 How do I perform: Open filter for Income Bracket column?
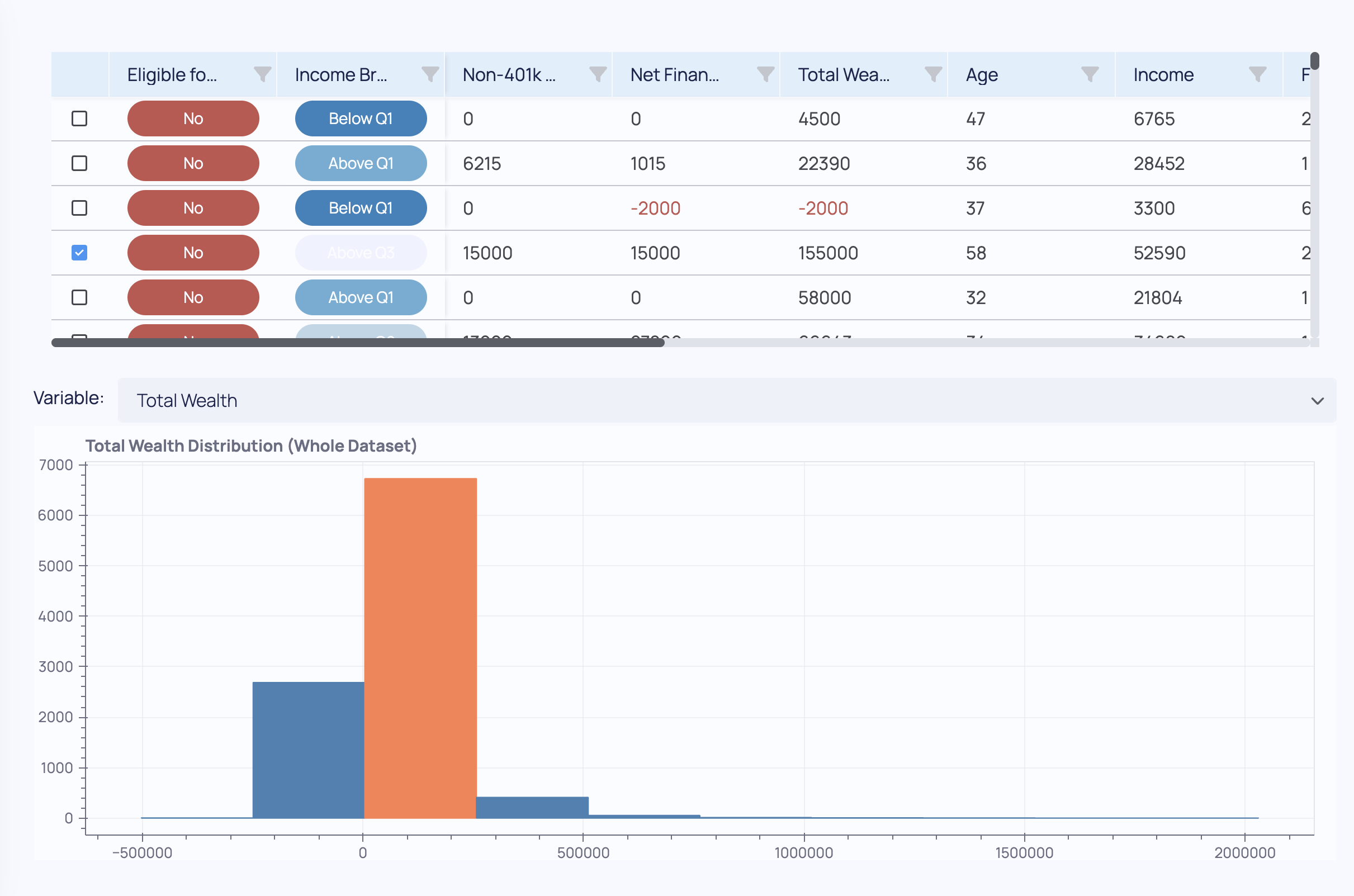coord(430,74)
